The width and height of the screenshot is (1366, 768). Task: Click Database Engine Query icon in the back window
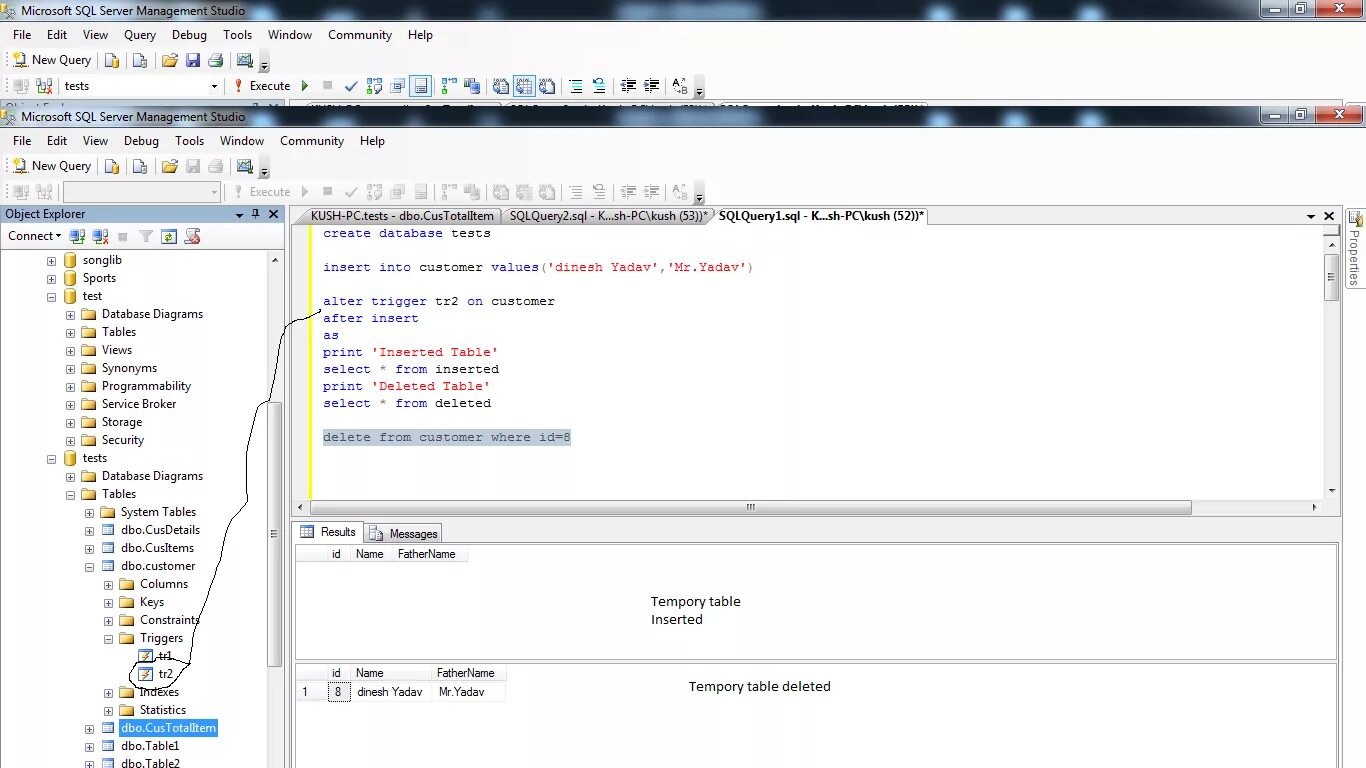[x=112, y=60]
